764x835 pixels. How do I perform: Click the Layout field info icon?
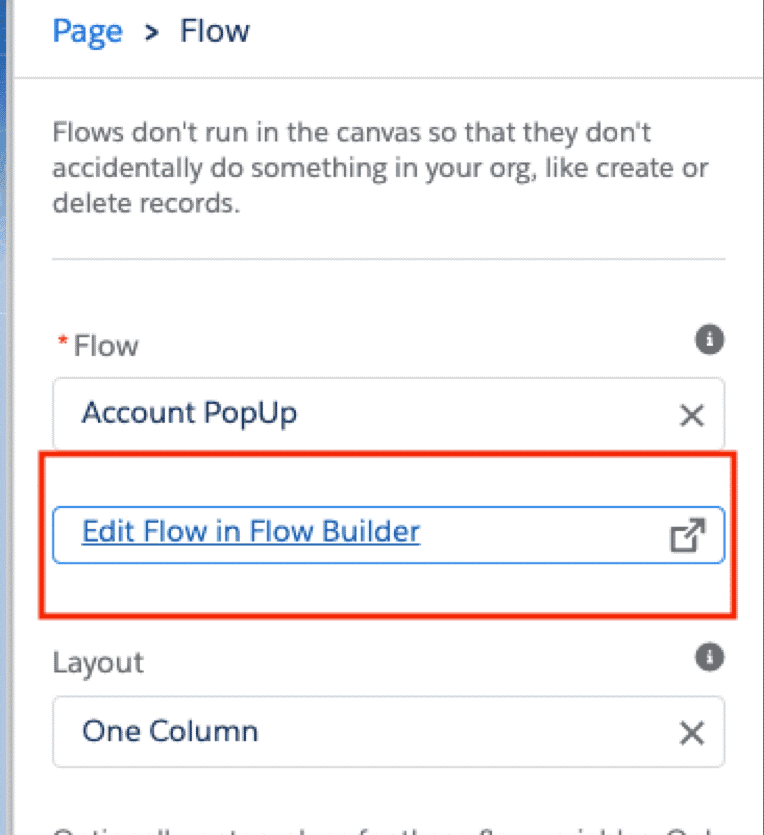point(709,657)
